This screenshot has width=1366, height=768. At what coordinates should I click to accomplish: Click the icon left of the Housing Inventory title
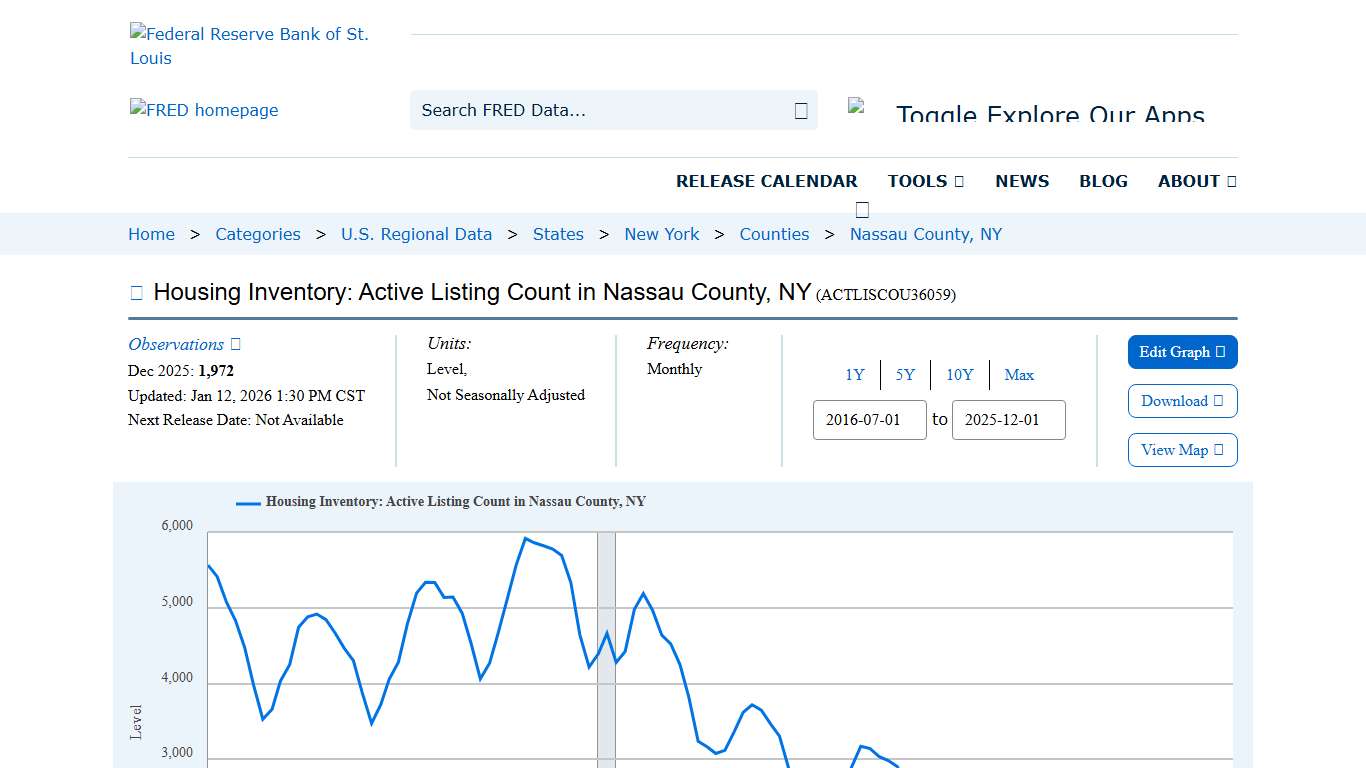(136, 292)
